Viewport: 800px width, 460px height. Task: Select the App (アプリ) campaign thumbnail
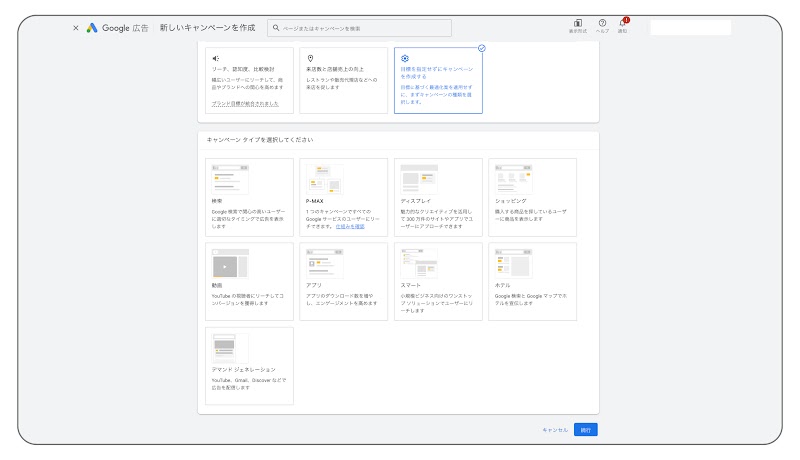pos(324,263)
